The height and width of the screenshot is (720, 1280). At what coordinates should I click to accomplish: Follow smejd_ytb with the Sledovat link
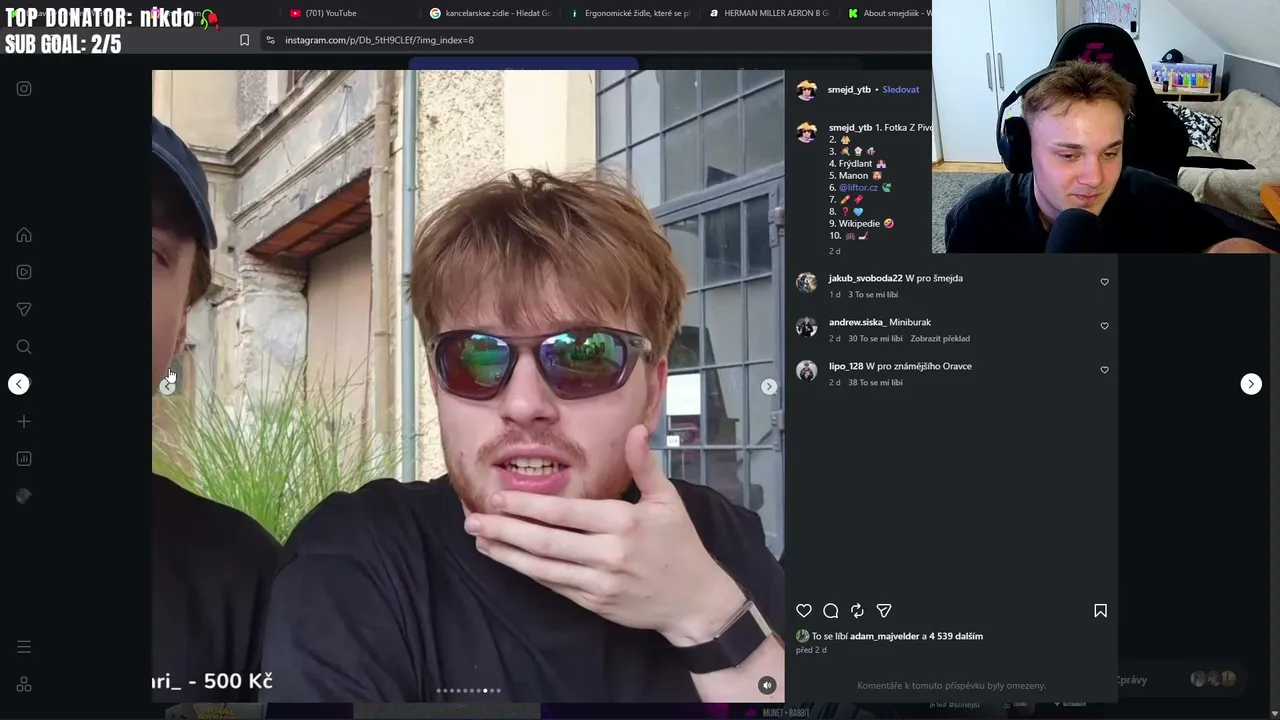(x=900, y=90)
